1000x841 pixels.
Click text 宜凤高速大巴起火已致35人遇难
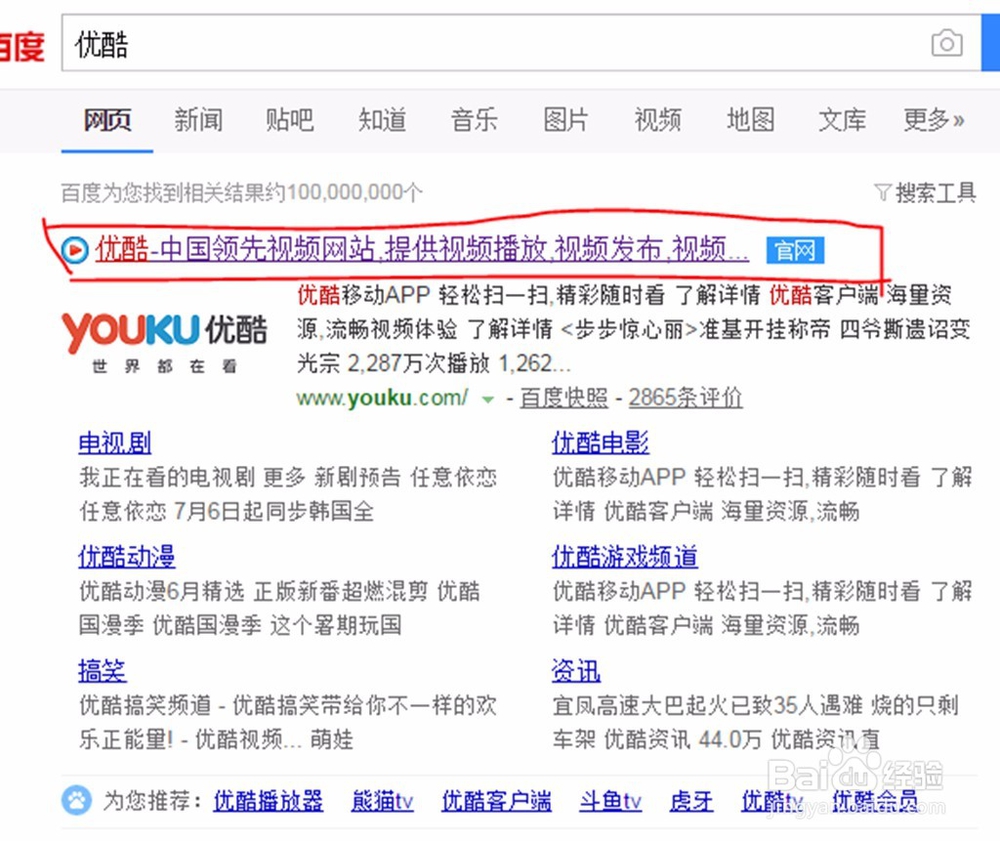(x=707, y=705)
